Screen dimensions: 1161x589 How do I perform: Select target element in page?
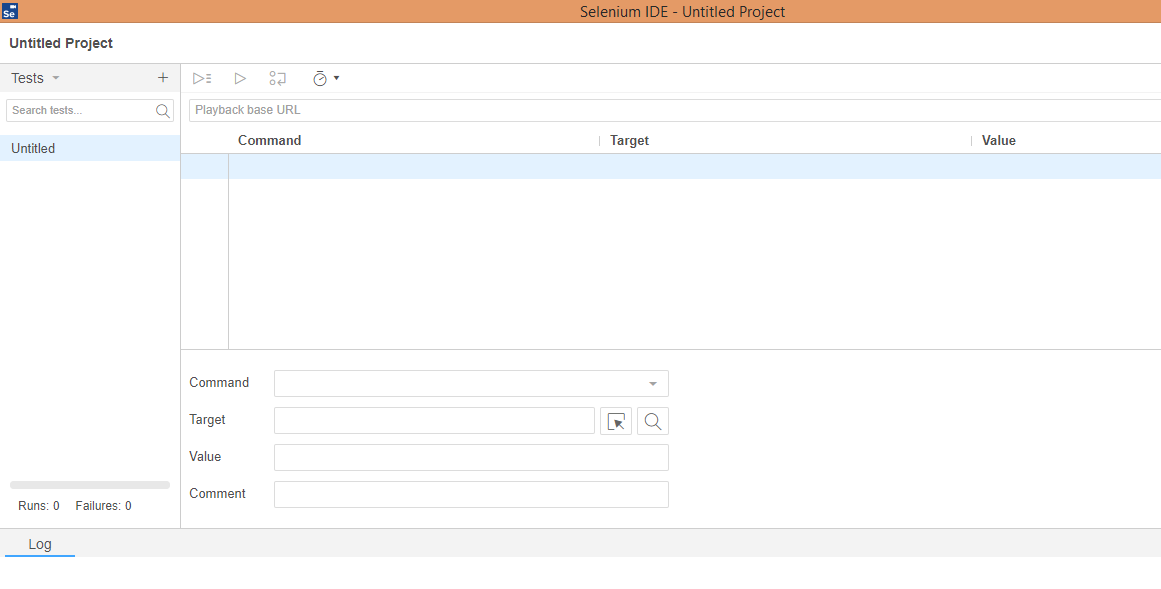pyautogui.click(x=616, y=421)
